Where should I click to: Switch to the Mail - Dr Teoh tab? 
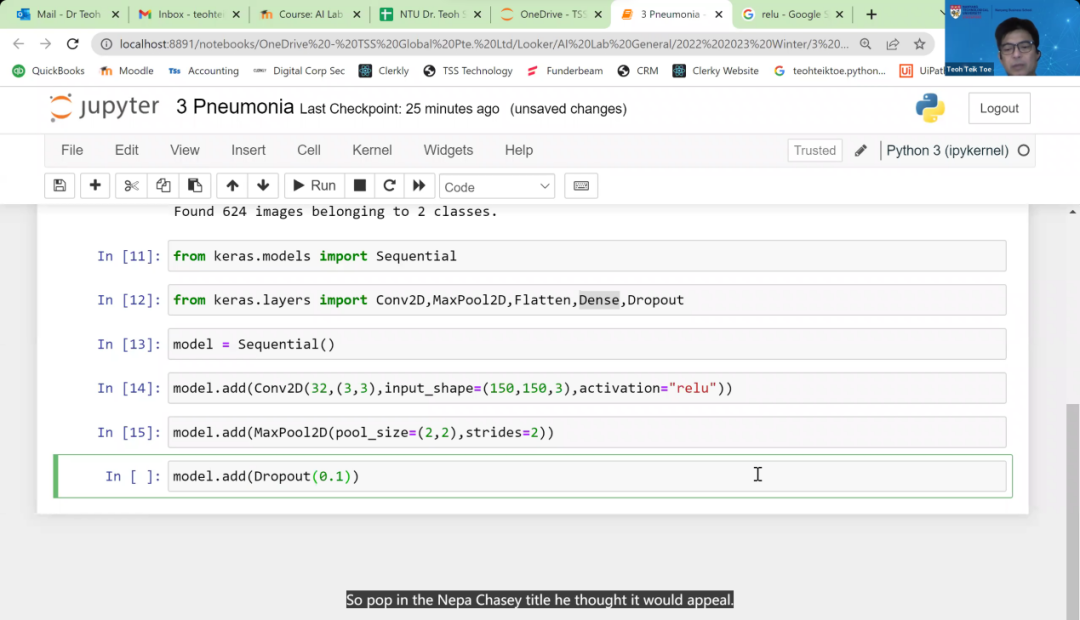point(67,14)
